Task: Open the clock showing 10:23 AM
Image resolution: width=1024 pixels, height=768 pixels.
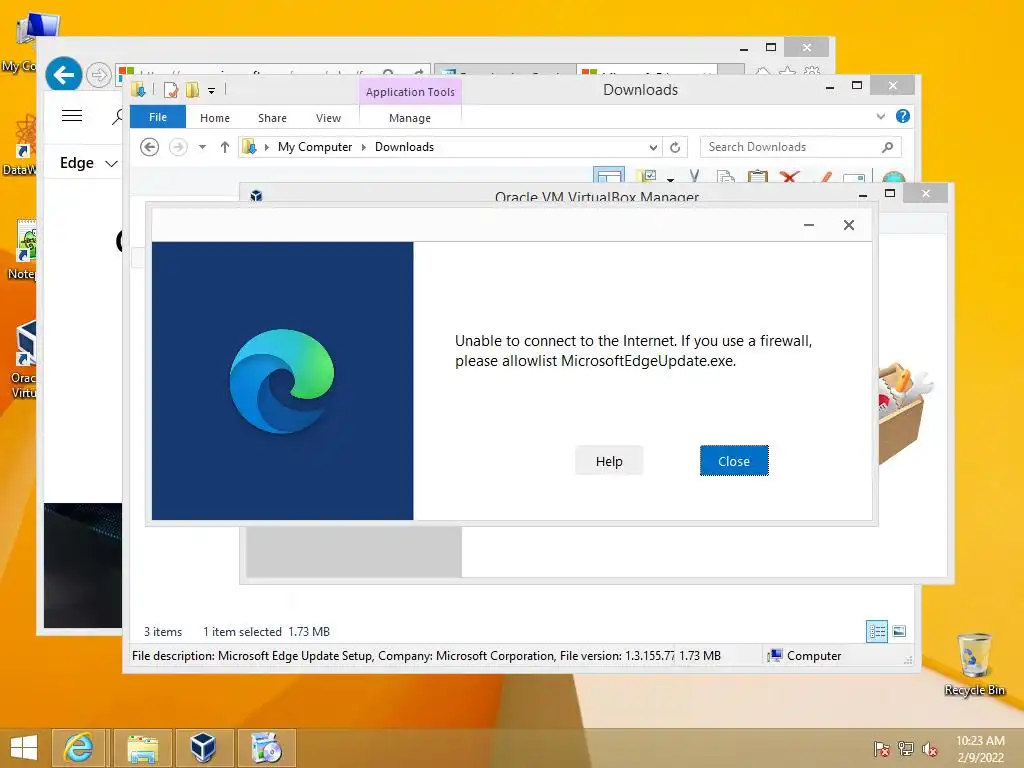Action: click(980, 748)
